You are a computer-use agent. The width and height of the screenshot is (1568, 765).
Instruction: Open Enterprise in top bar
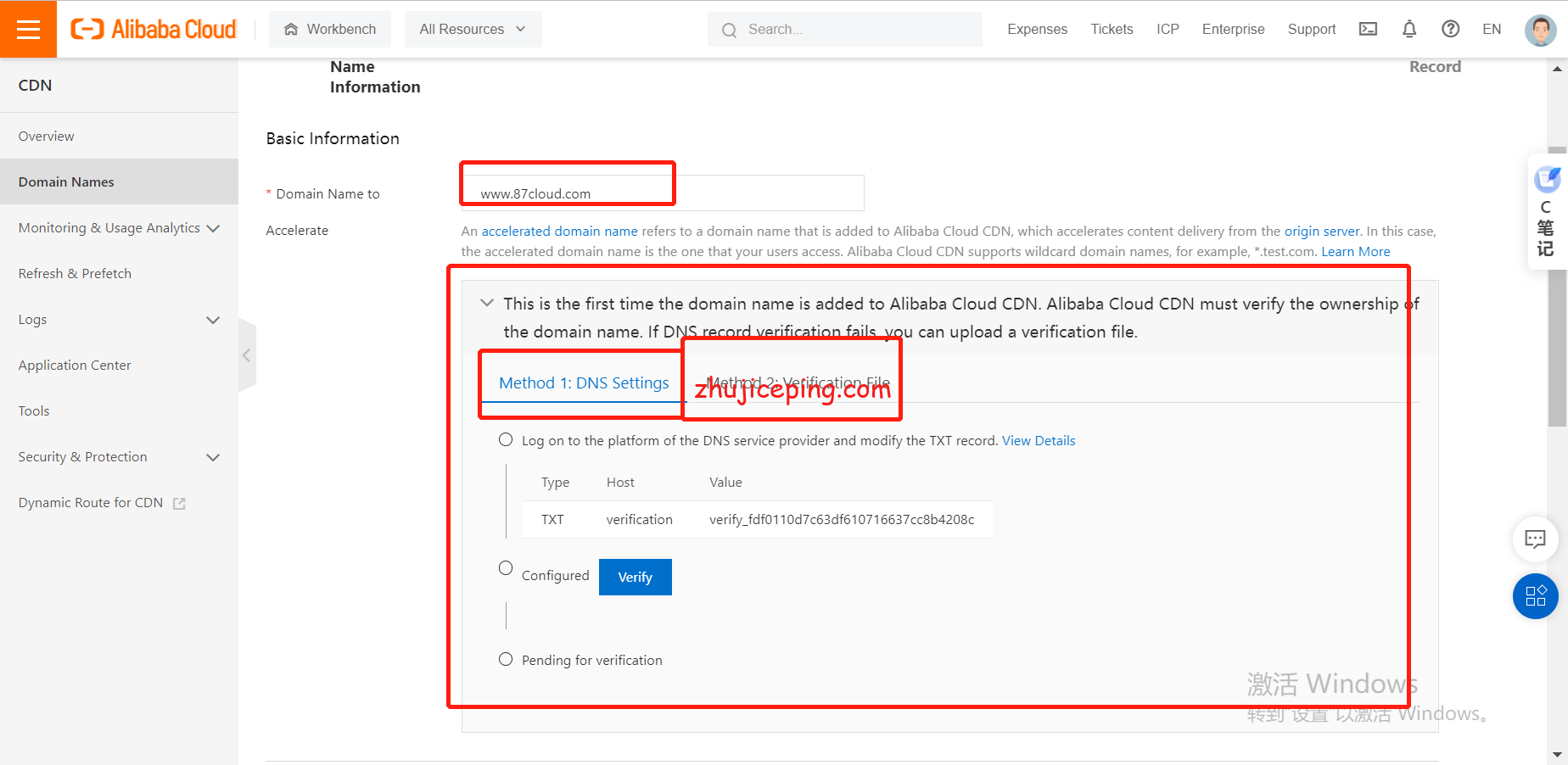[1233, 29]
